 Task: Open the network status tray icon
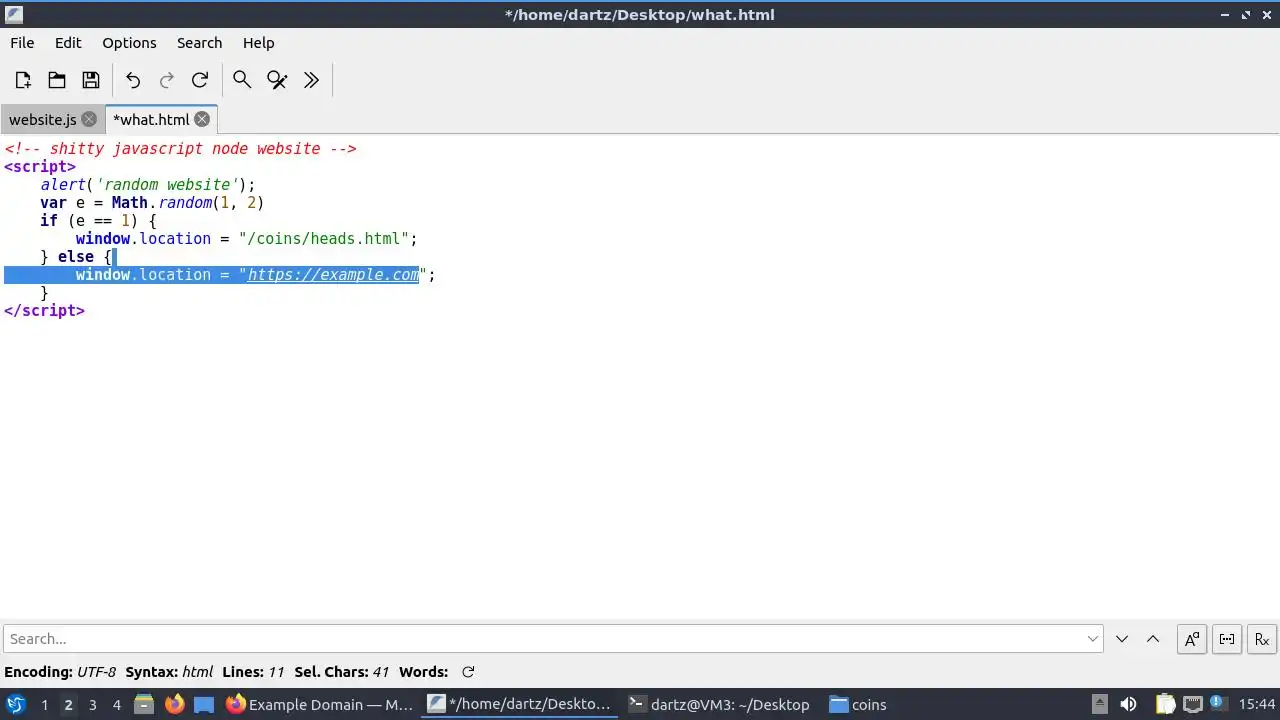1192,704
